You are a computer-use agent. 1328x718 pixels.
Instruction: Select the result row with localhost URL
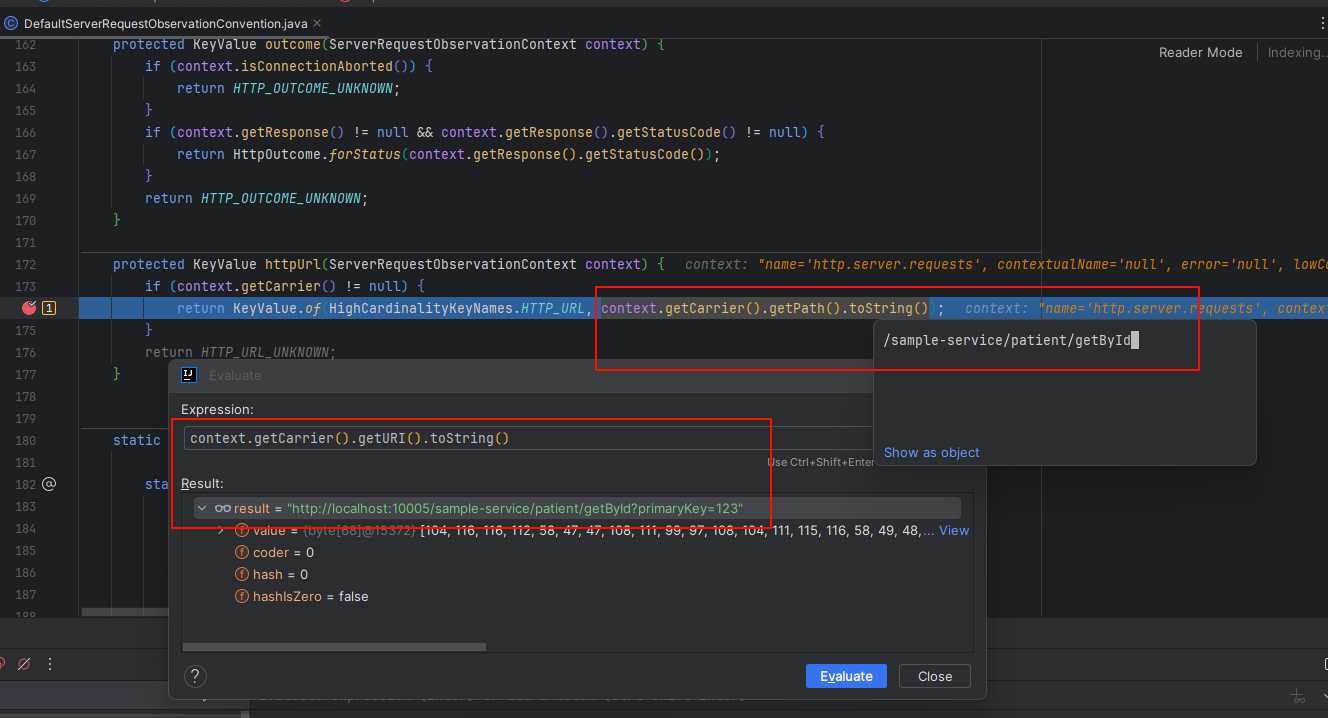point(578,508)
